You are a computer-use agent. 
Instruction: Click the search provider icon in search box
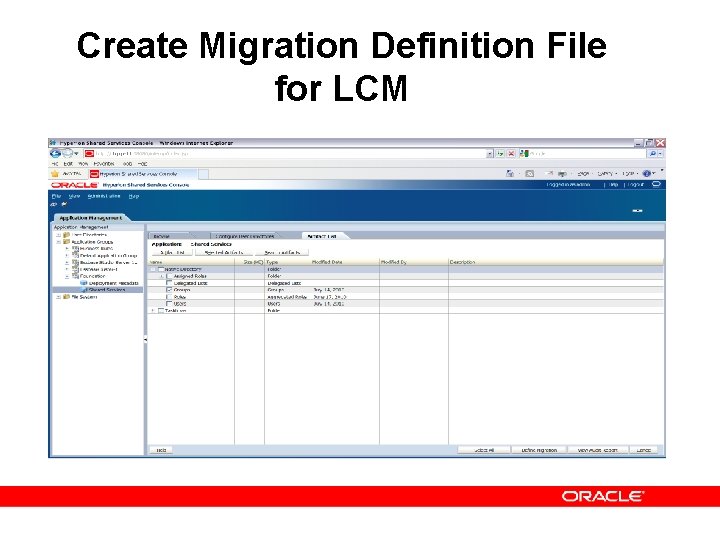click(524, 154)
